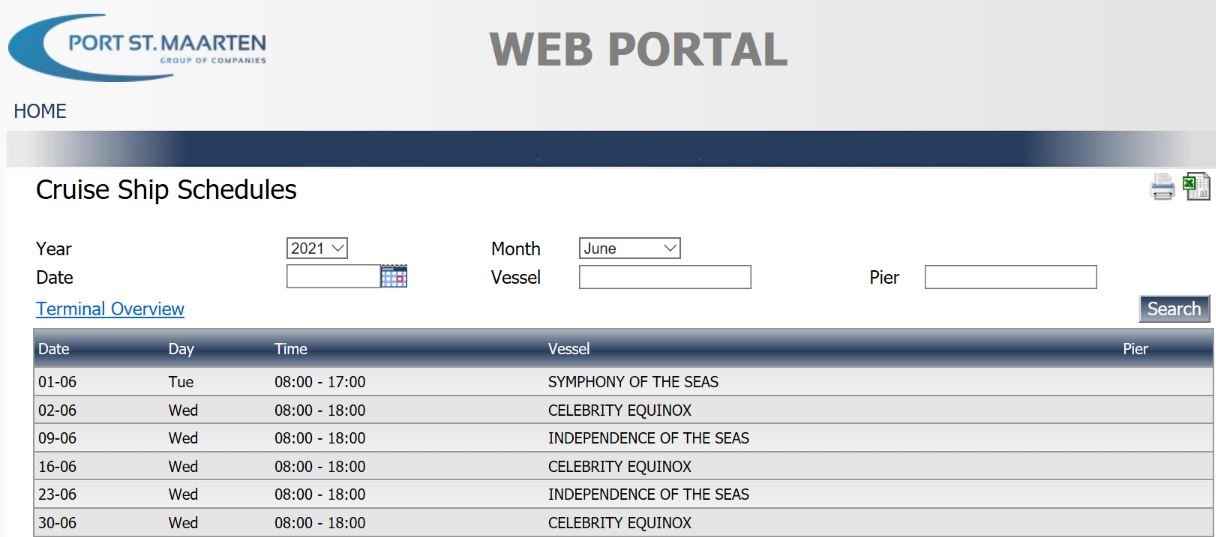Click the printer icon to print schedule

point(1162,188)
